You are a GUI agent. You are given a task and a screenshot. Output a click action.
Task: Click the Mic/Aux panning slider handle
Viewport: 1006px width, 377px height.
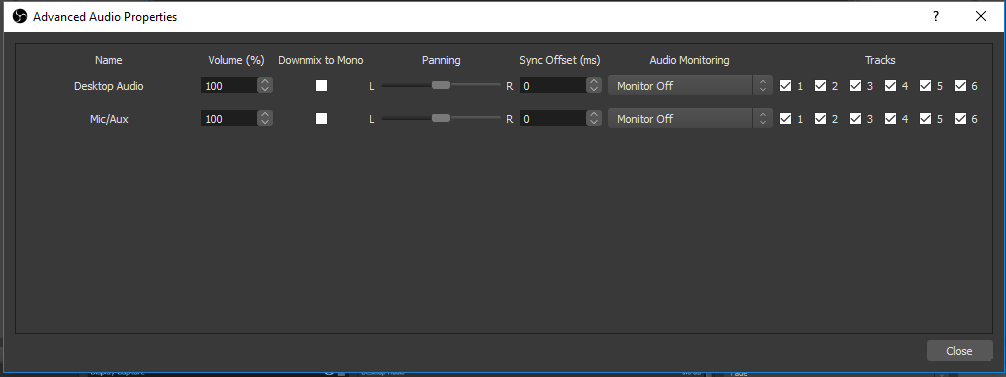(x=441, y=118)
